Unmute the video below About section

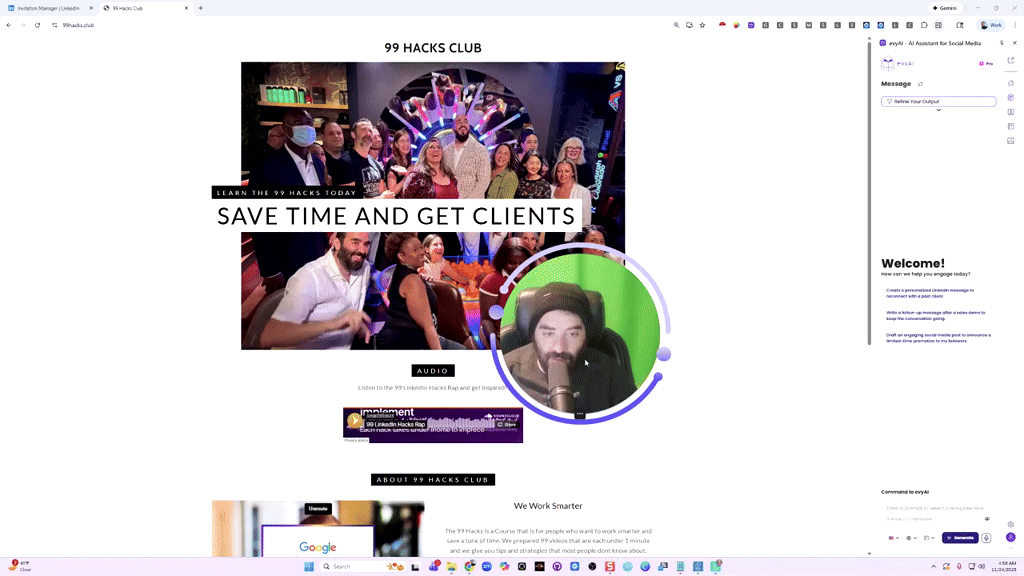pos(318,509)
